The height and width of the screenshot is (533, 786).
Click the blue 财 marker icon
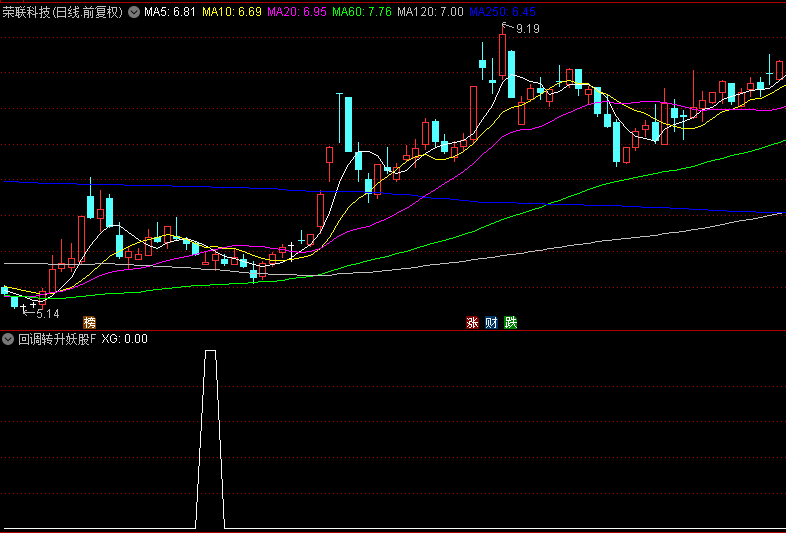(x=491, y=322)
